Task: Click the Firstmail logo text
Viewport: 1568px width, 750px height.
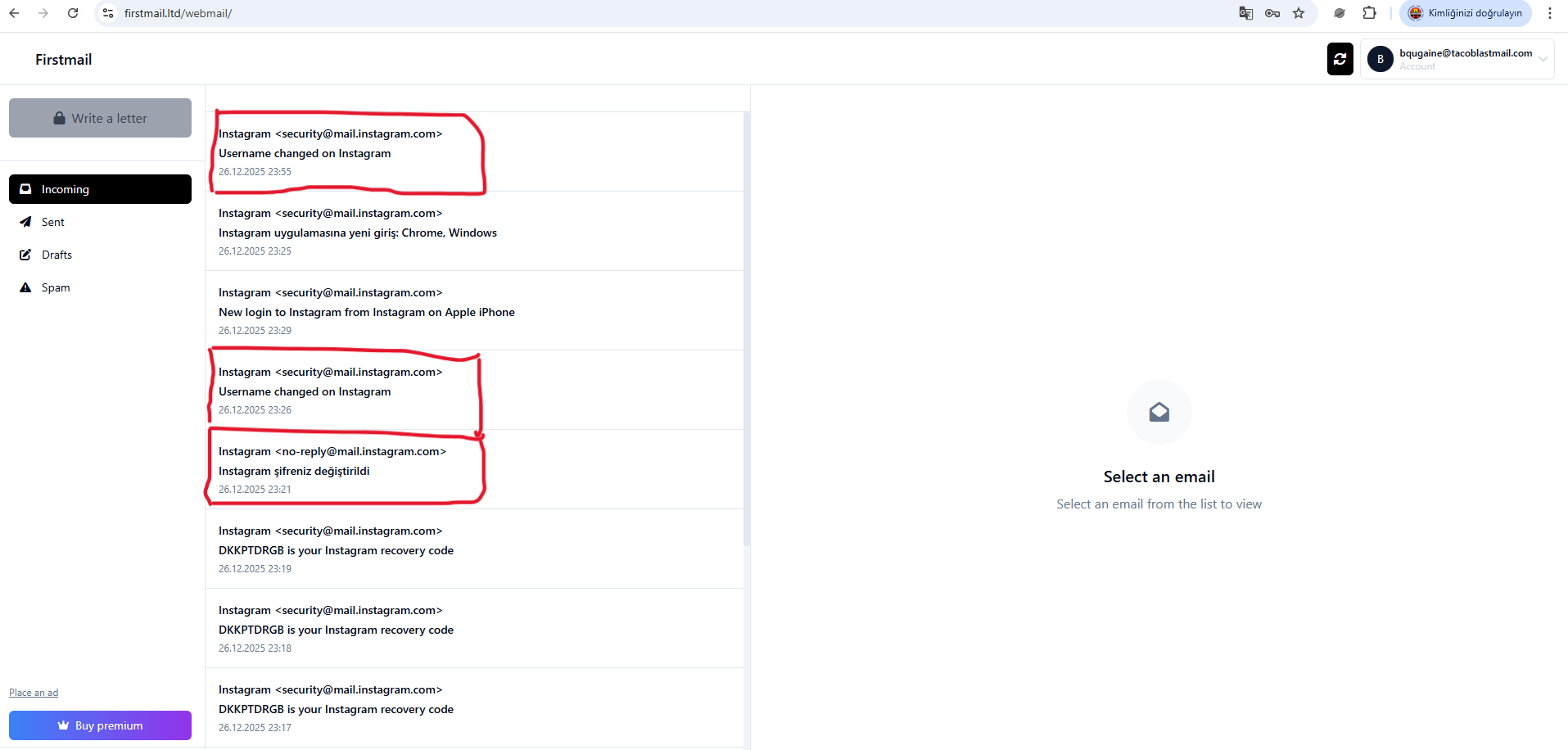Action: click(64, 60)
